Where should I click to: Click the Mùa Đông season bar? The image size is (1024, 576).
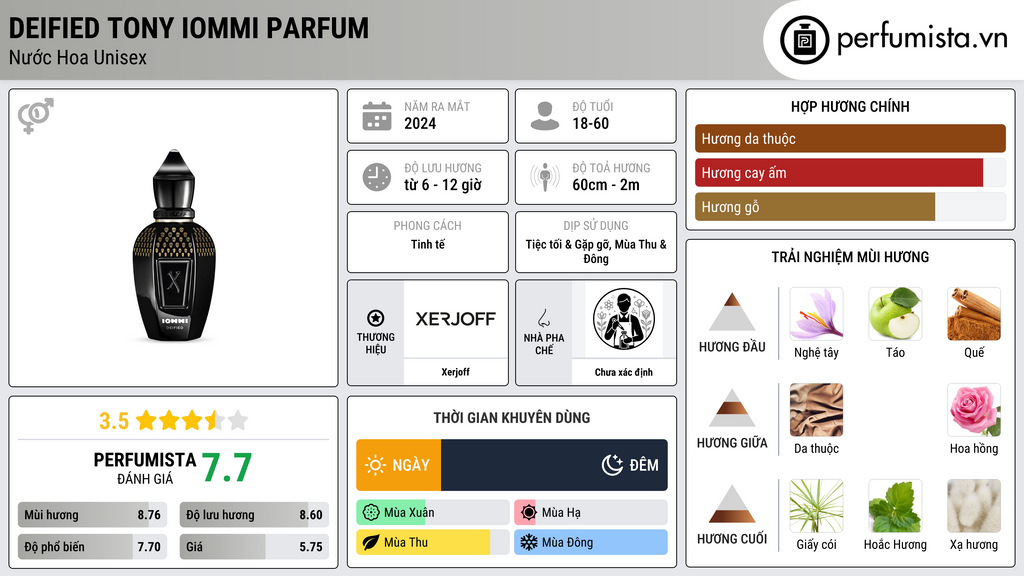[x=591, y=542]
